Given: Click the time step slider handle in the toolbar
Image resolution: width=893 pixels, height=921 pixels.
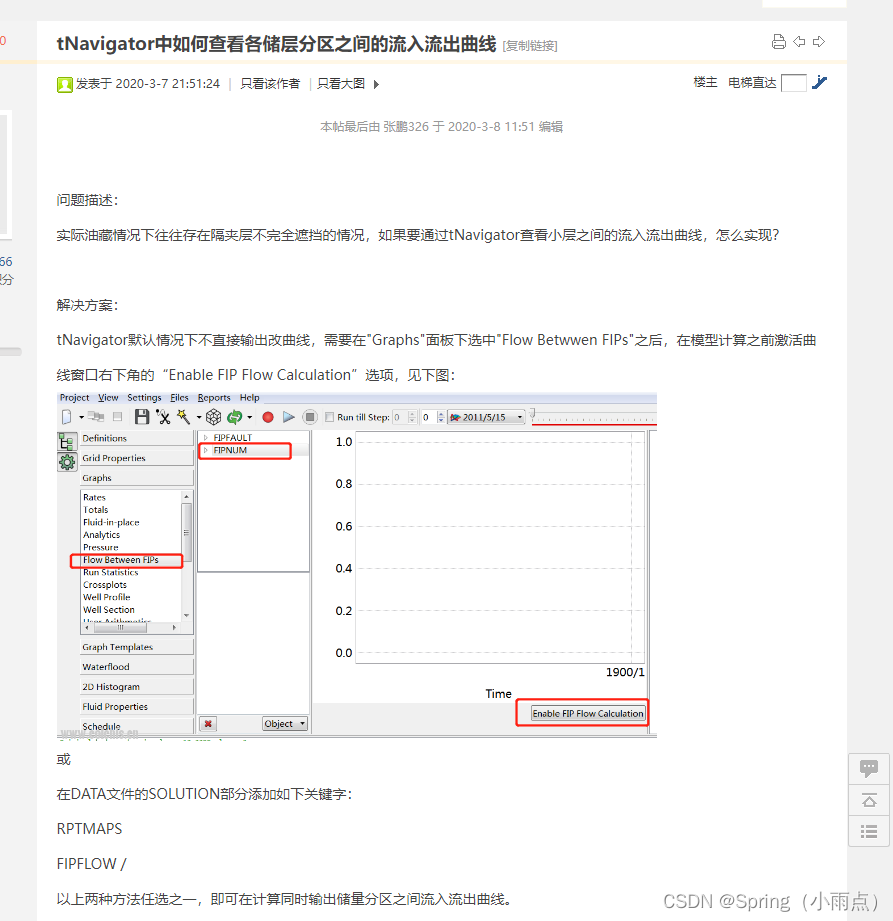Looking at the screenshot, I should coord(533,414).
